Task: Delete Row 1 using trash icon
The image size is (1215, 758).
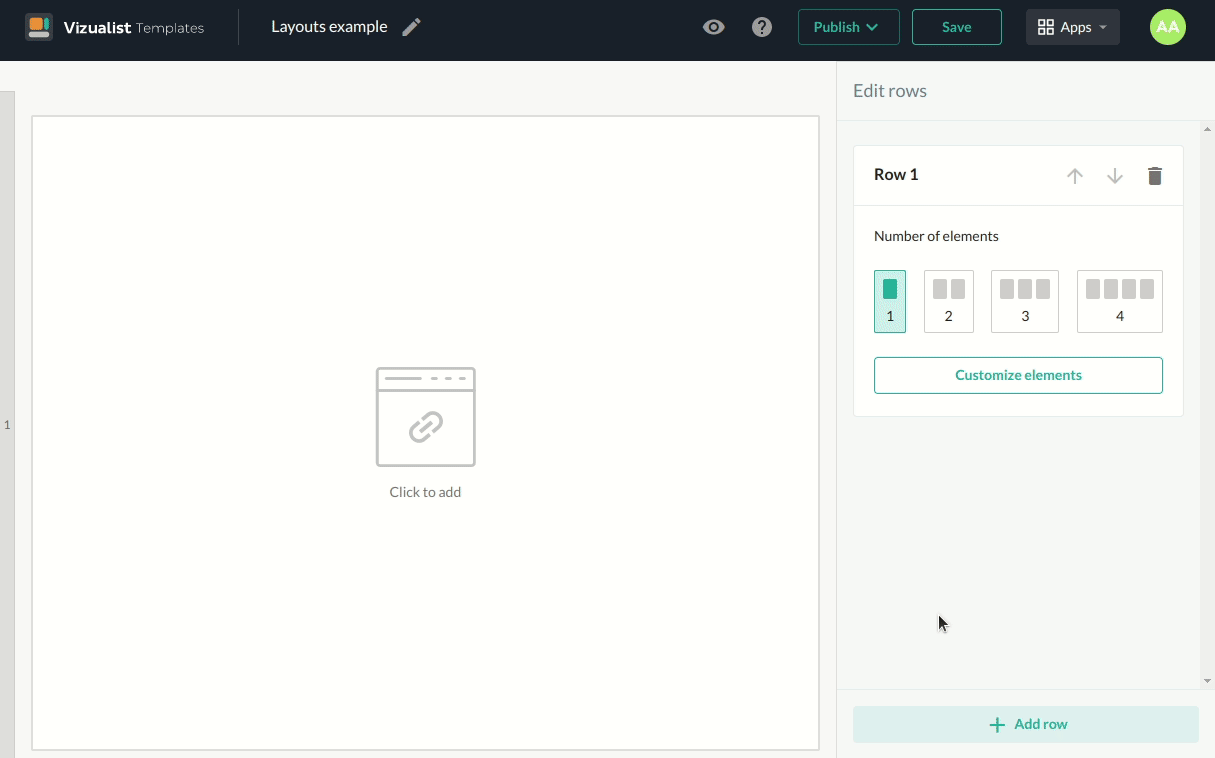Action: pos(1155,176)
